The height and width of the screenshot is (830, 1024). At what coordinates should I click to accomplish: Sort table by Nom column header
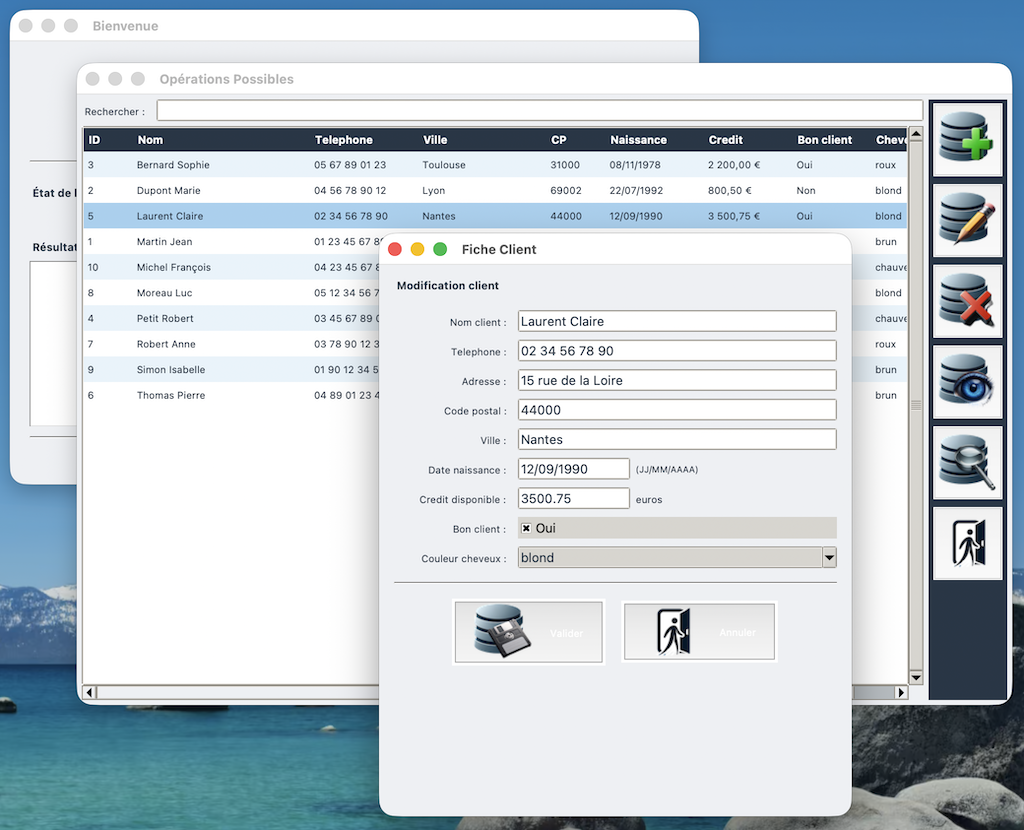(x=150, y=140)
